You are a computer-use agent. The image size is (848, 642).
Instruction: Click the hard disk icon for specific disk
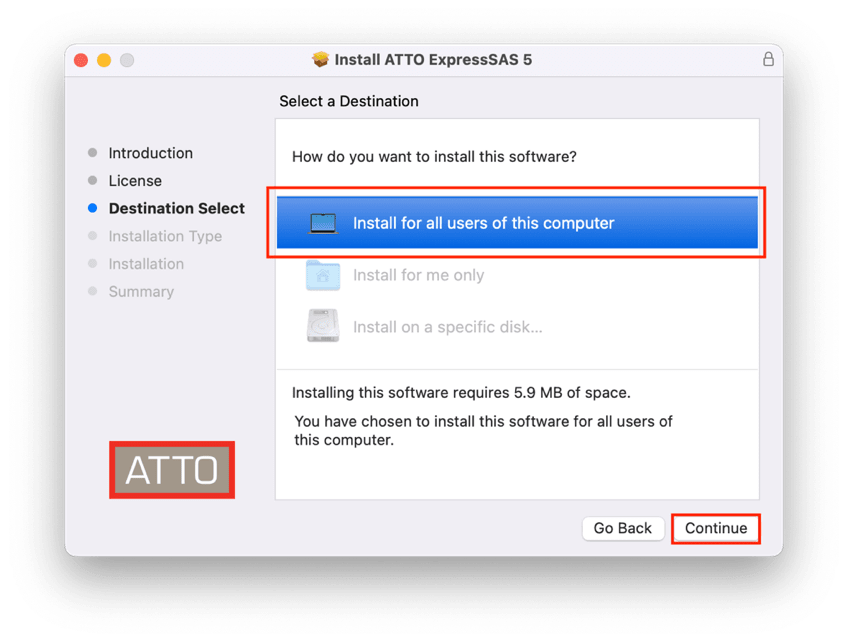coord(323,327)
